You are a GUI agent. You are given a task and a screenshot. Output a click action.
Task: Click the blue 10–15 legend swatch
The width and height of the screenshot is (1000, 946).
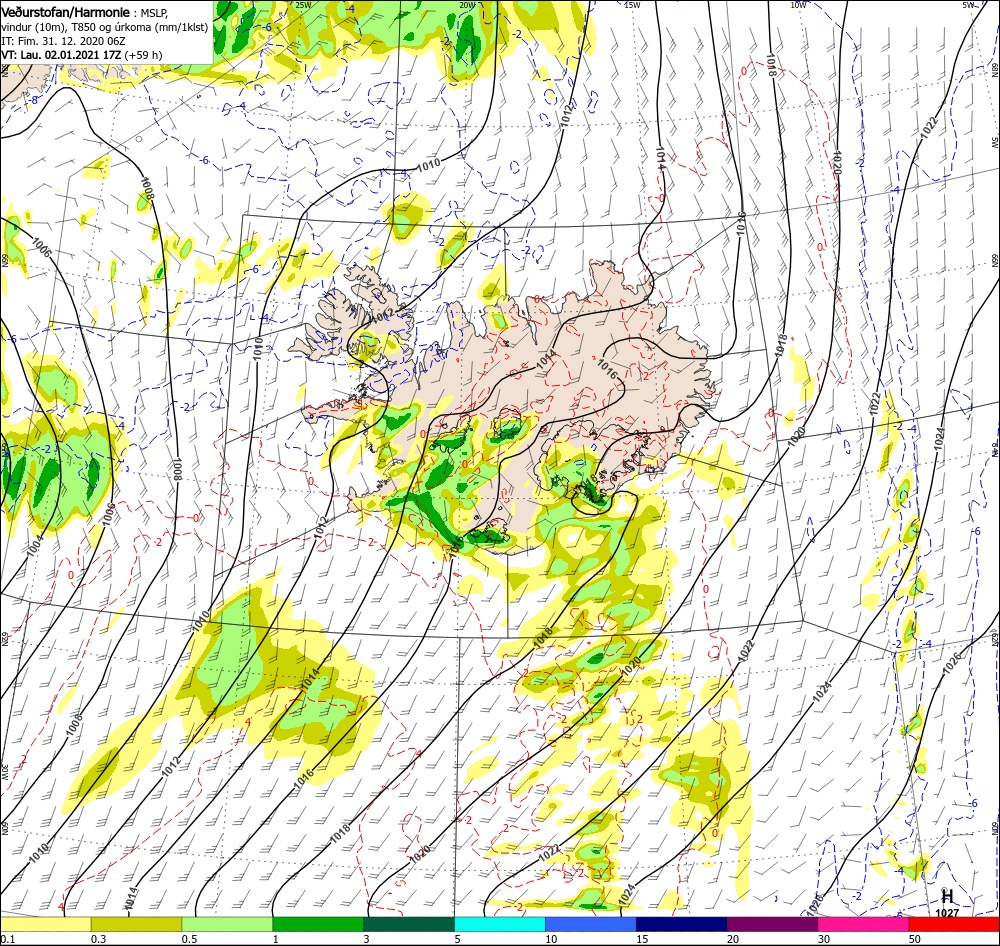pos(591,924)
